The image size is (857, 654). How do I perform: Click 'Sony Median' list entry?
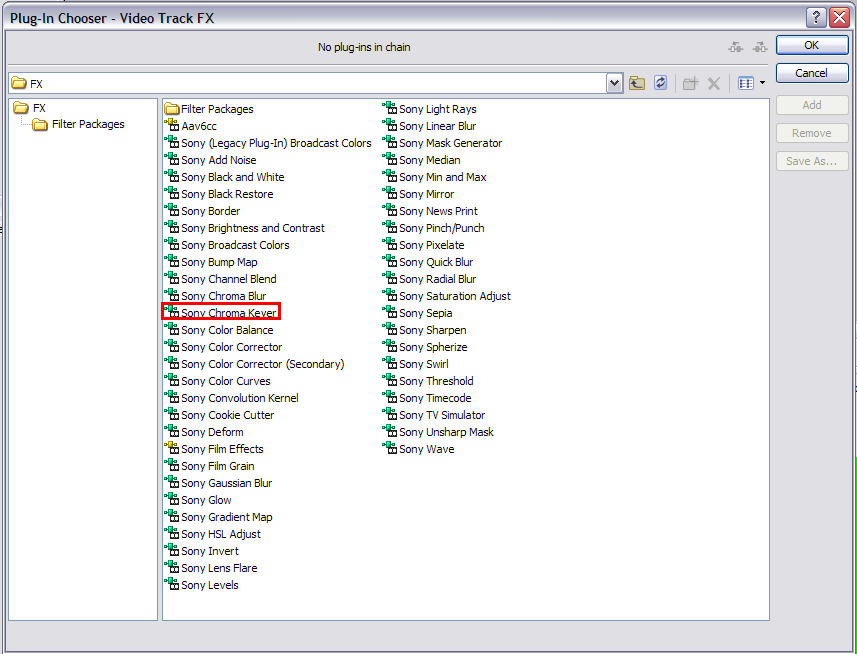(430, 160)
